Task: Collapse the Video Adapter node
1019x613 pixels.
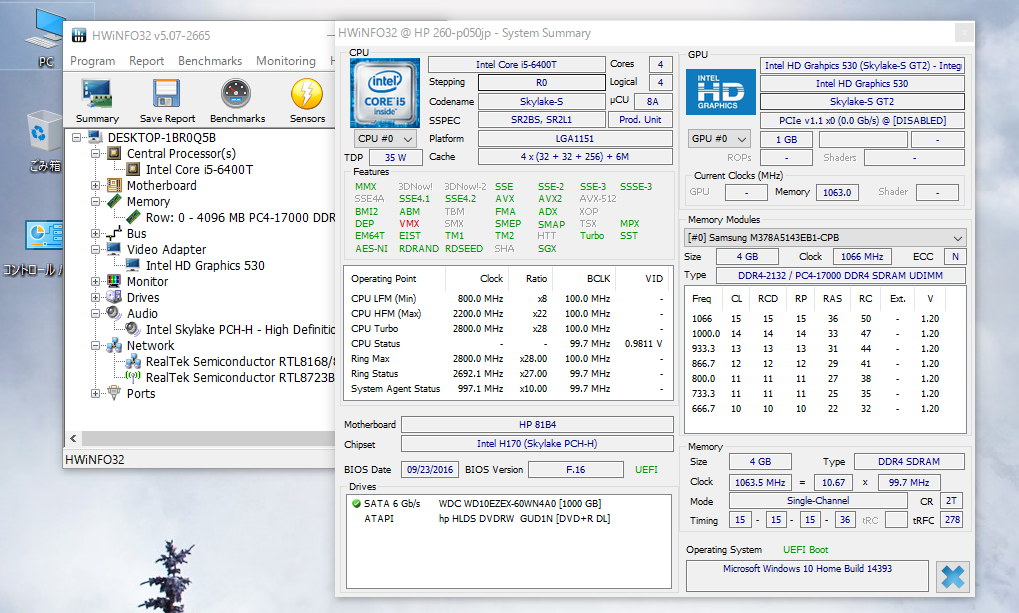Action: pyautogui.click(x=96, y=249)
